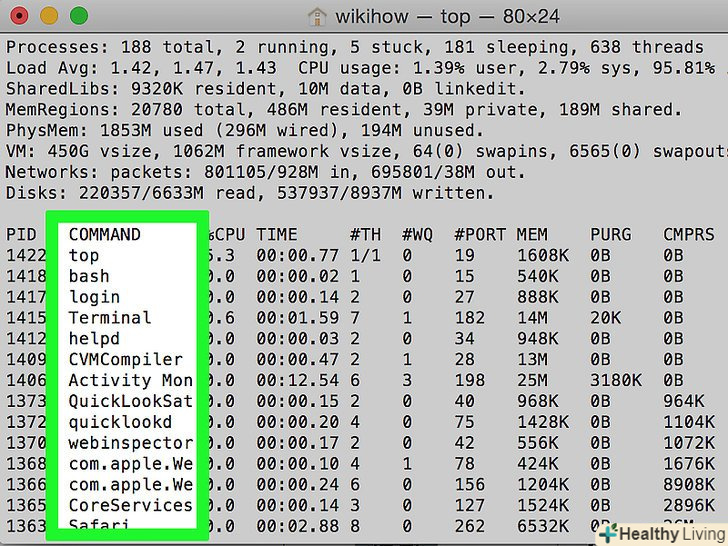Click the #TH column header
Screen dimensions: 728x546
[365, 234]
